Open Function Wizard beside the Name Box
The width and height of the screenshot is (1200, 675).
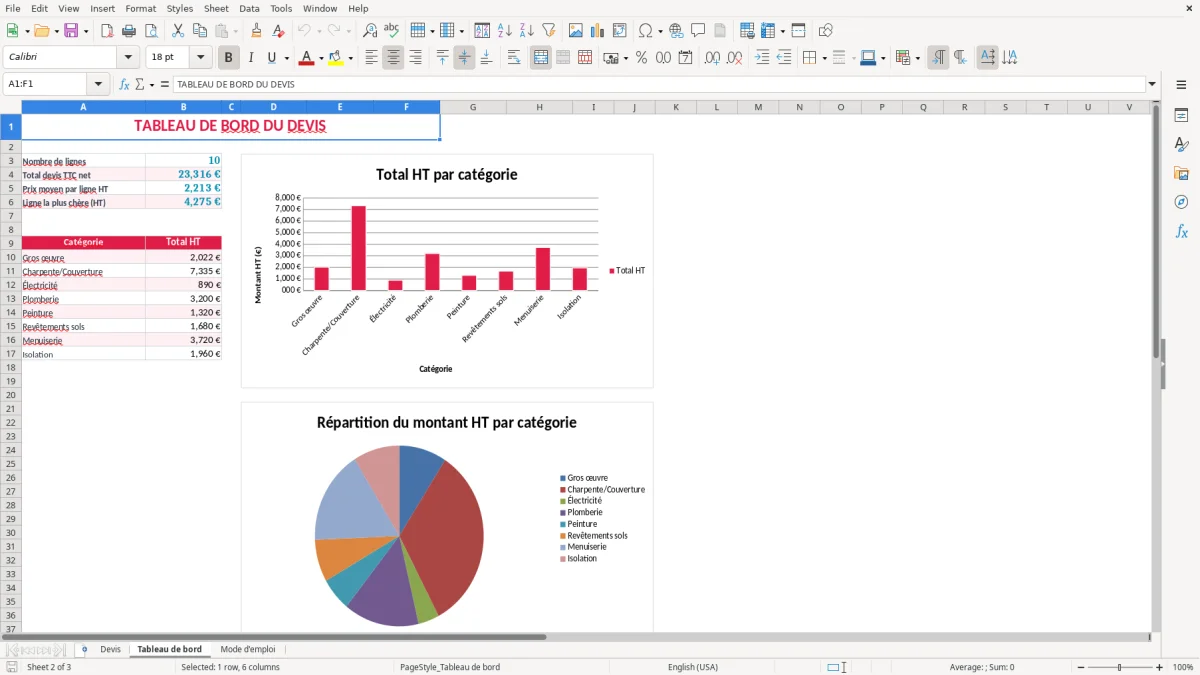click(125, 85)
